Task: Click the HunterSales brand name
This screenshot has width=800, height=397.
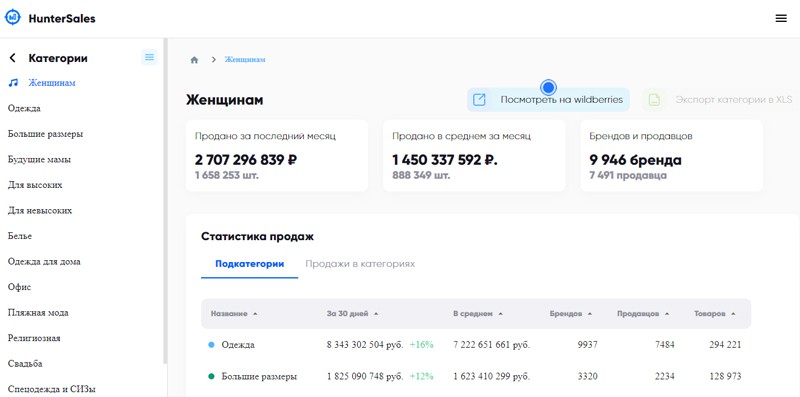Action: (62, 18)
